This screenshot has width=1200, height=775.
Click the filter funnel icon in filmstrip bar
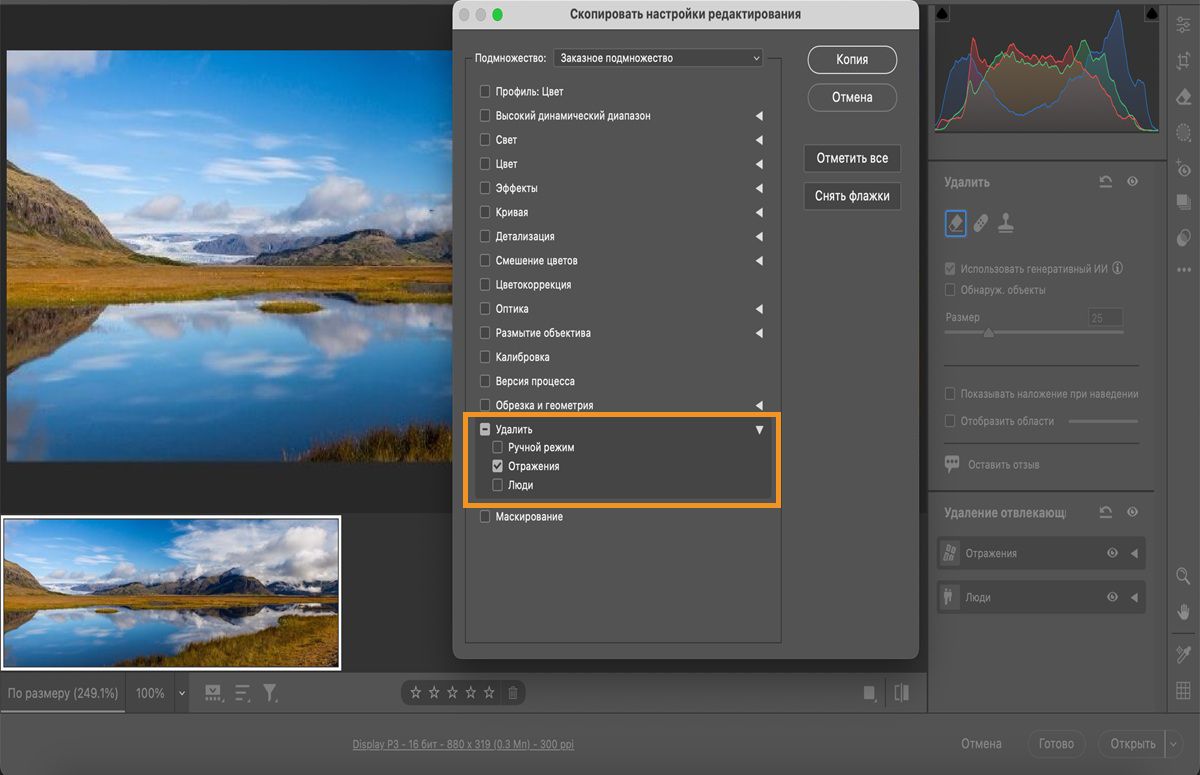click(270, 692)
